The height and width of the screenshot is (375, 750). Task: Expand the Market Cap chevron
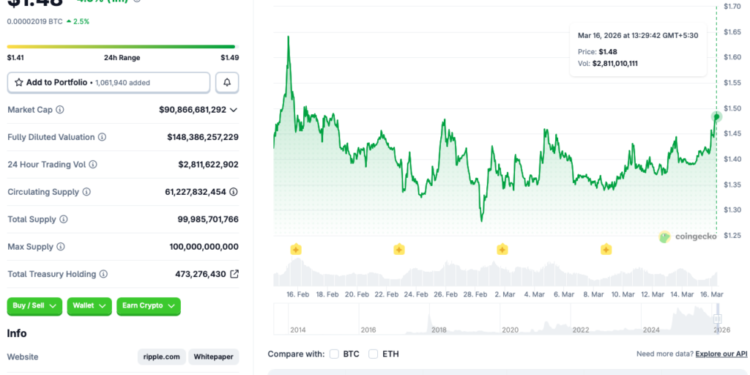tap(233, 110)
